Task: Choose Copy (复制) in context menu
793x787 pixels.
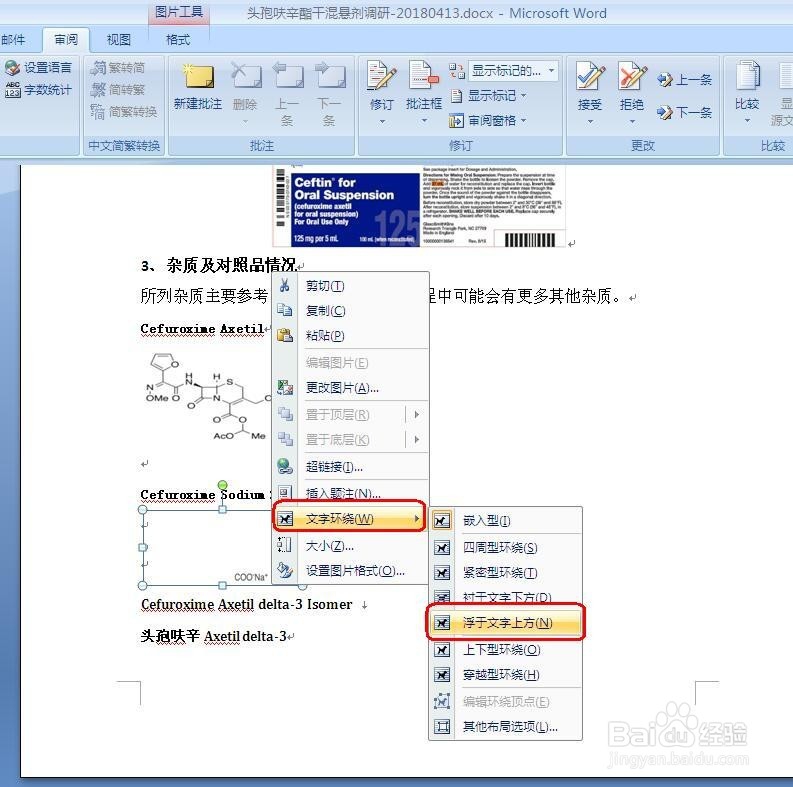Action: 351,311
